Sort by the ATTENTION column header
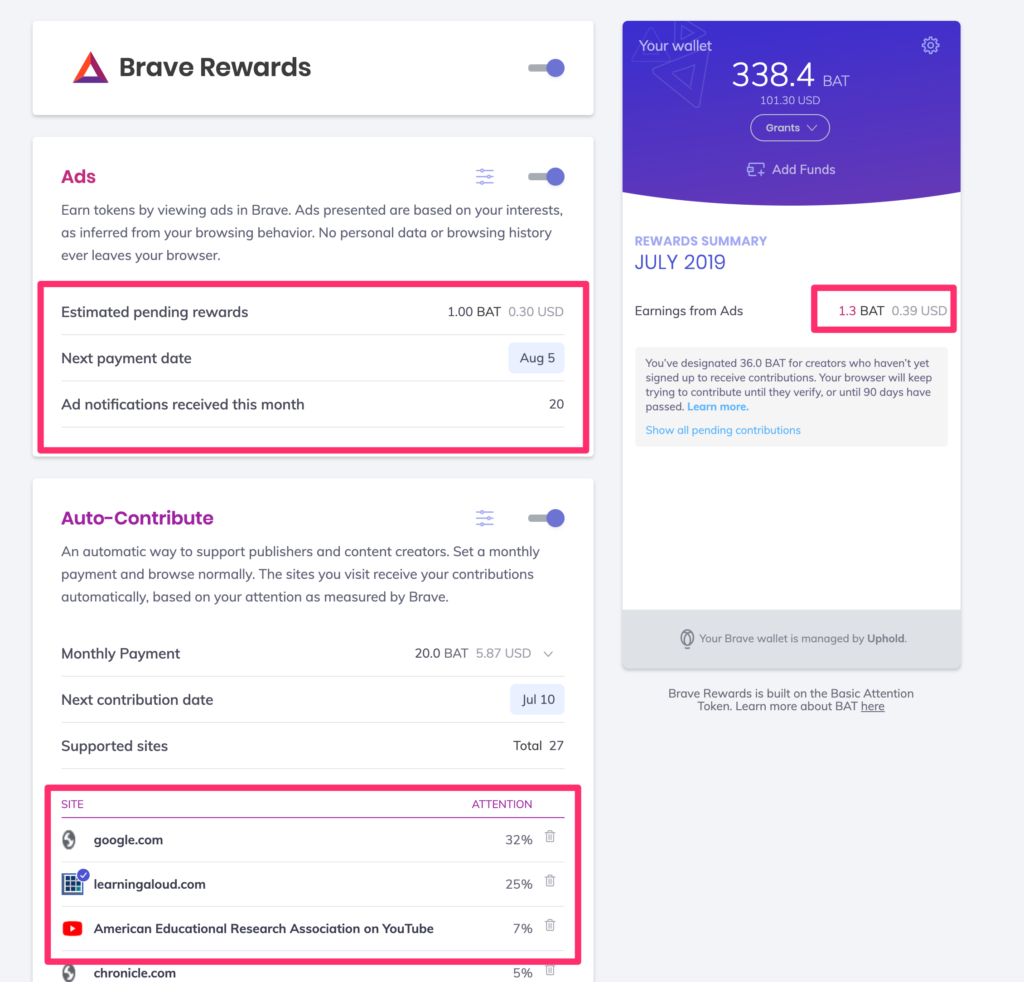Viewport: 1024px width, 982px height. coord(502,804)
